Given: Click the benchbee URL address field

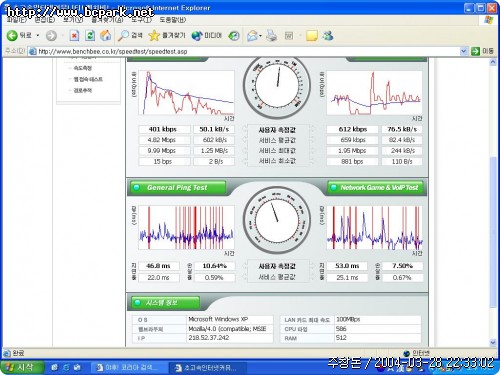Looking at the screenshot, I should click(244, 51).
